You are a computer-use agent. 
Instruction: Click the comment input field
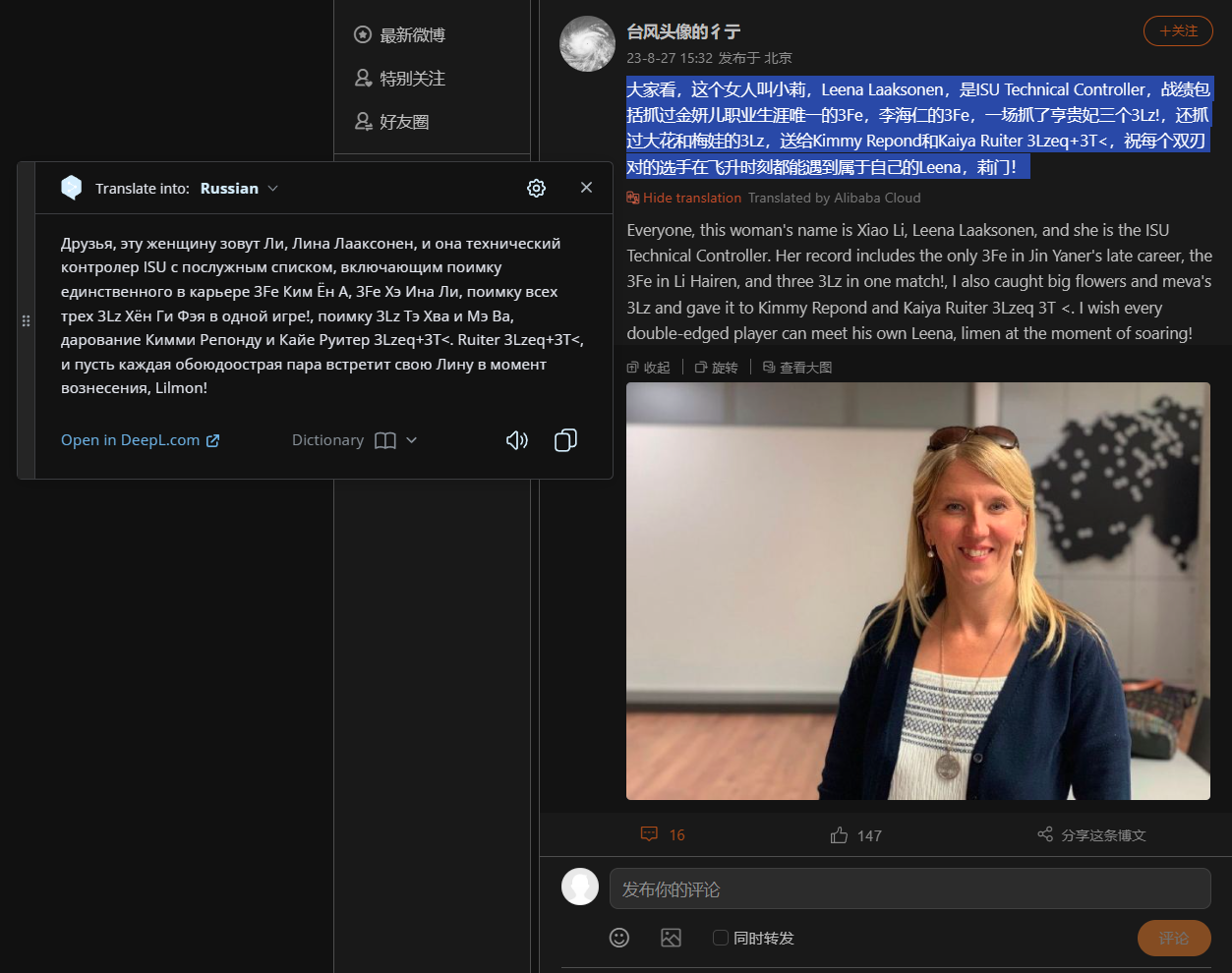(x=909, y=889)
